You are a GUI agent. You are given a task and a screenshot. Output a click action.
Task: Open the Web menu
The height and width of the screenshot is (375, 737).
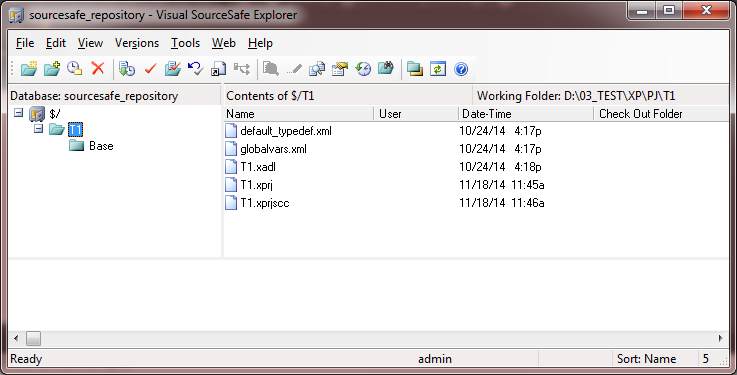click(224, 43)
